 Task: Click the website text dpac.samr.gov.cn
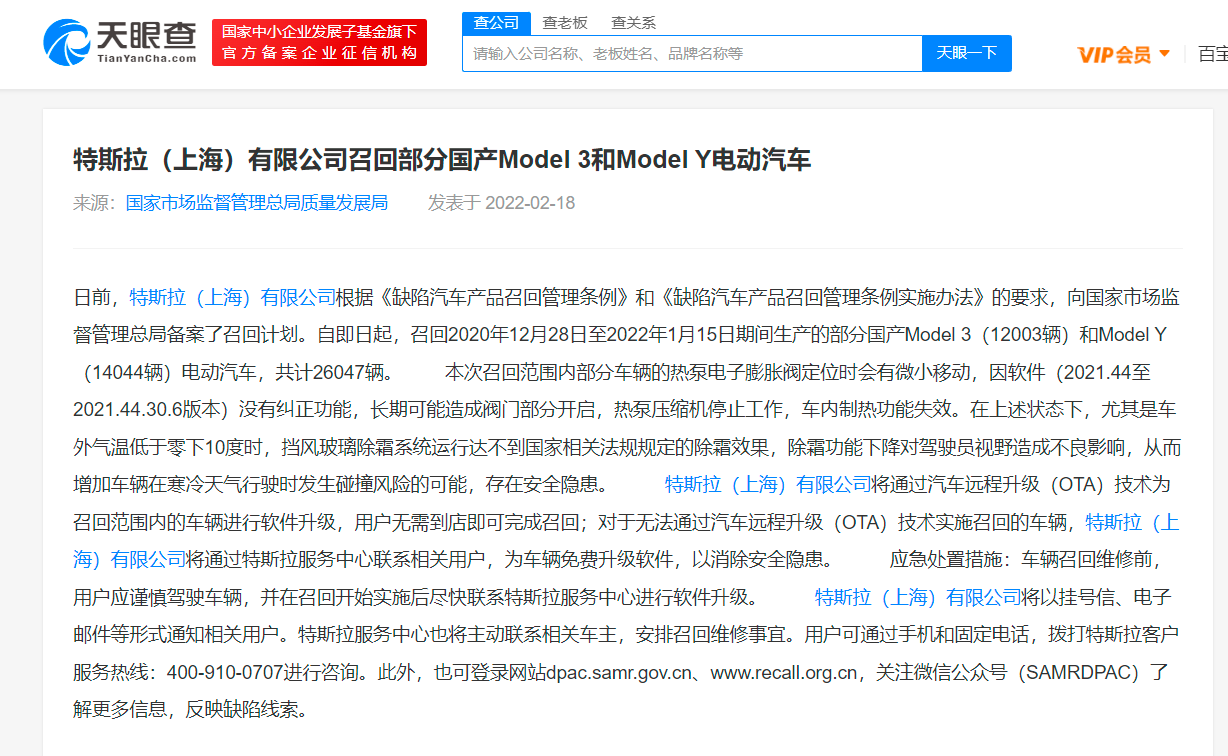coord(619,673)
